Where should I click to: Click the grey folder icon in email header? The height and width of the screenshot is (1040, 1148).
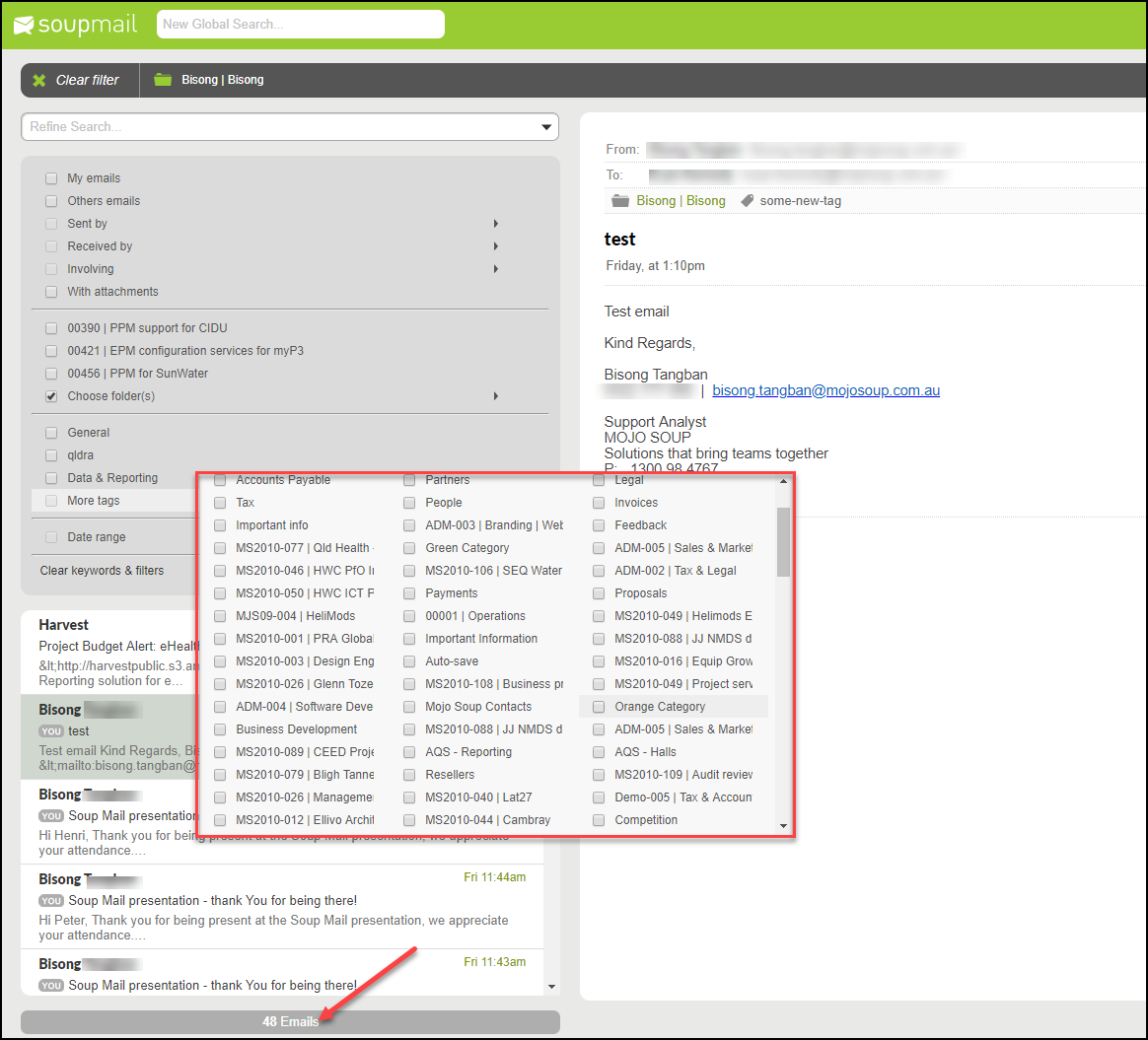point(620,201)
